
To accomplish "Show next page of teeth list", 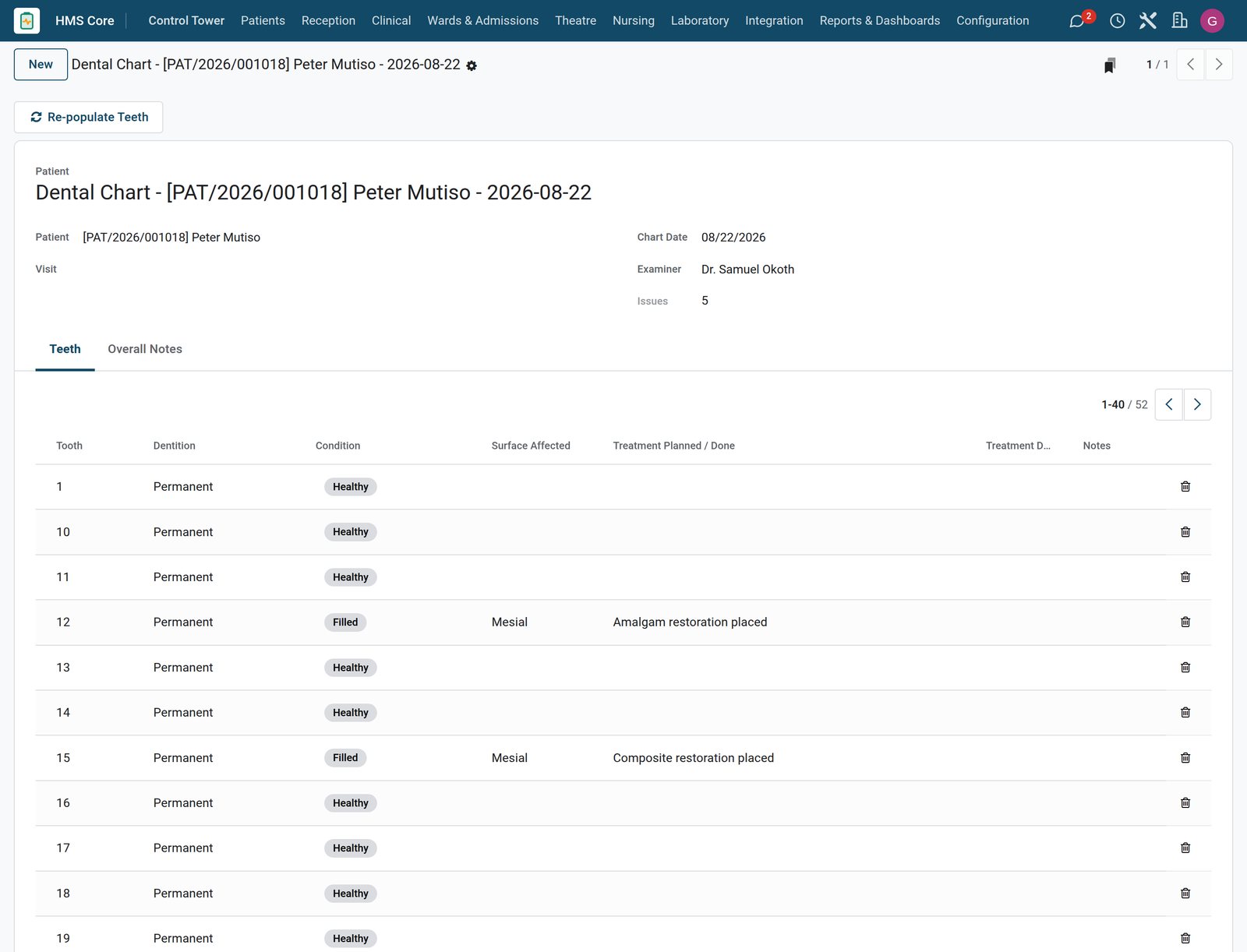I will [1197, 404].
